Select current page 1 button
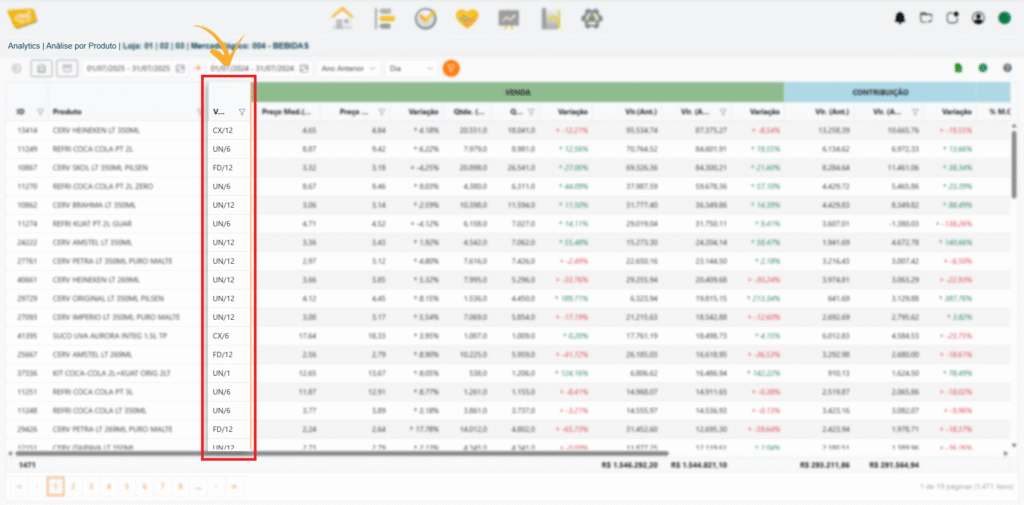The image size is (1024, 505). [56, 486]
